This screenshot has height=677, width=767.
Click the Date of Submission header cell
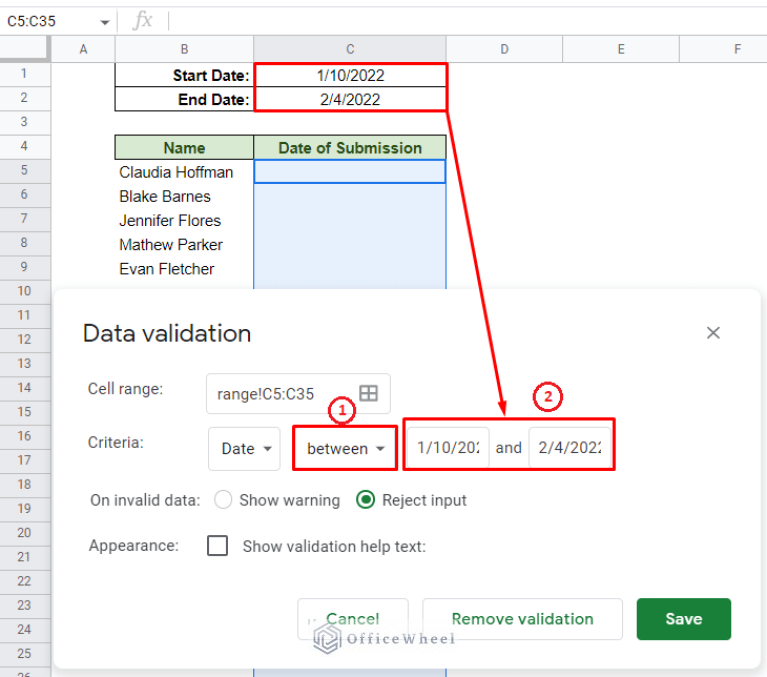coord(350,148)
